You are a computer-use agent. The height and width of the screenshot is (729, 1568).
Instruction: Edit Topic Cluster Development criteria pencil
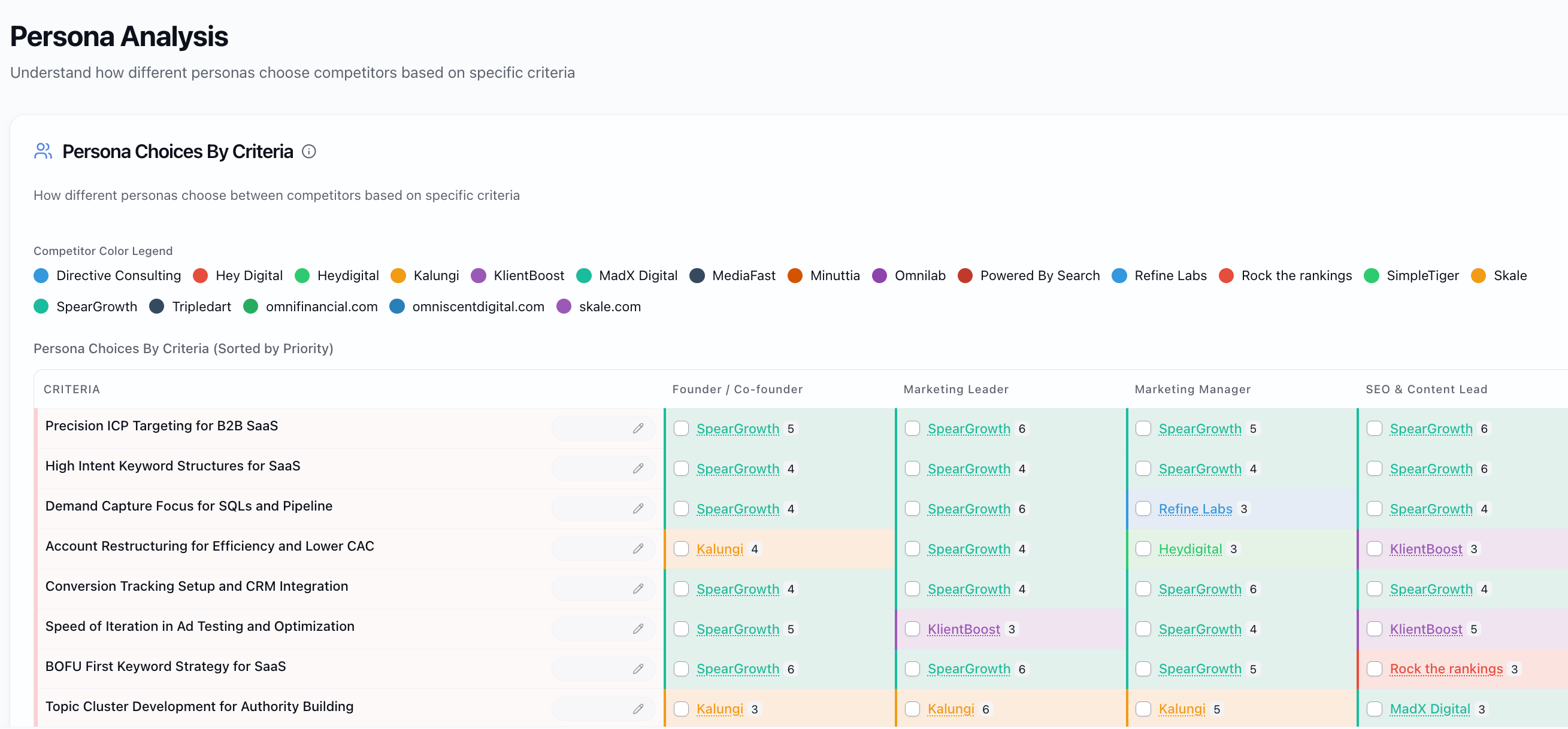pos(638,709)
